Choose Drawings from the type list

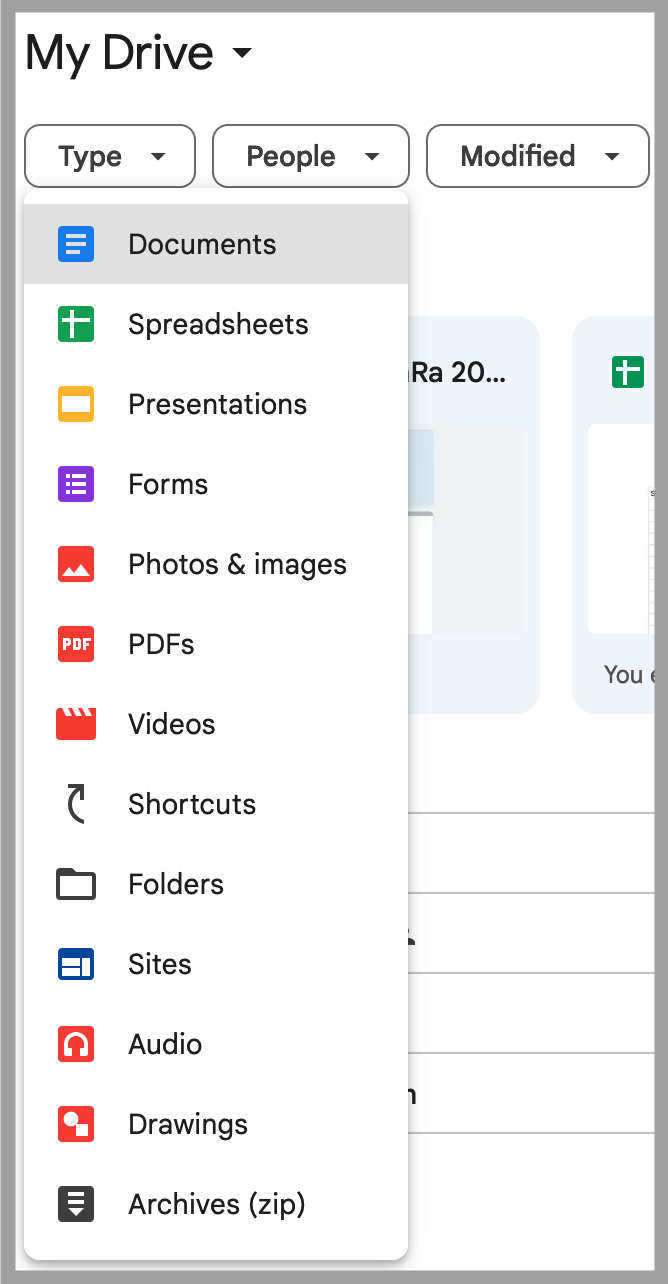pyautogui.click(x=188, y=1124)
